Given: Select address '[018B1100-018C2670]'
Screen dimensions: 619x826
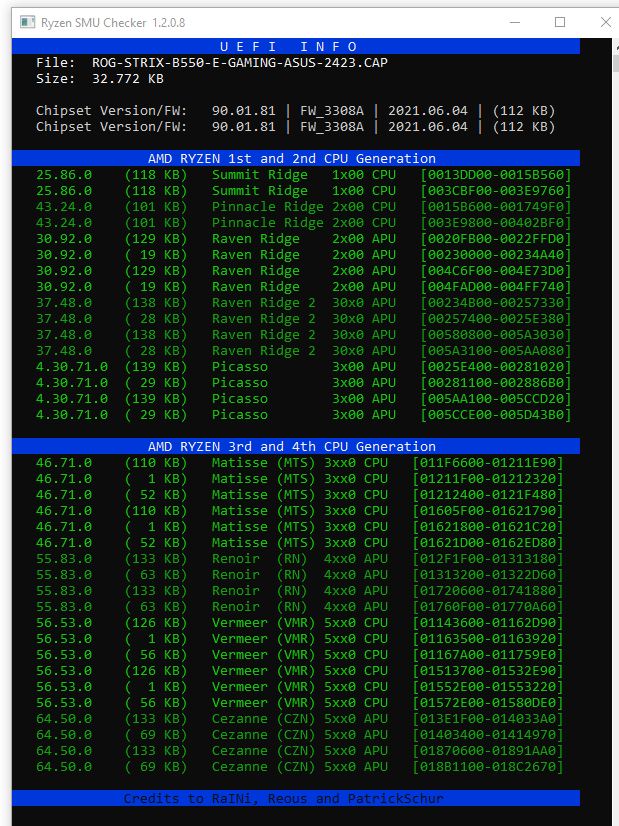Looking at the screenshot, I should [488, 766].
